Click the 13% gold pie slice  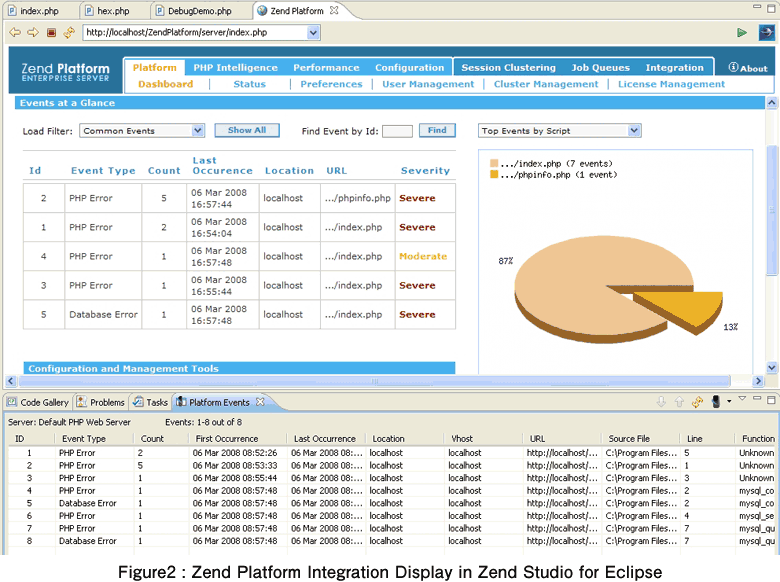684,307
